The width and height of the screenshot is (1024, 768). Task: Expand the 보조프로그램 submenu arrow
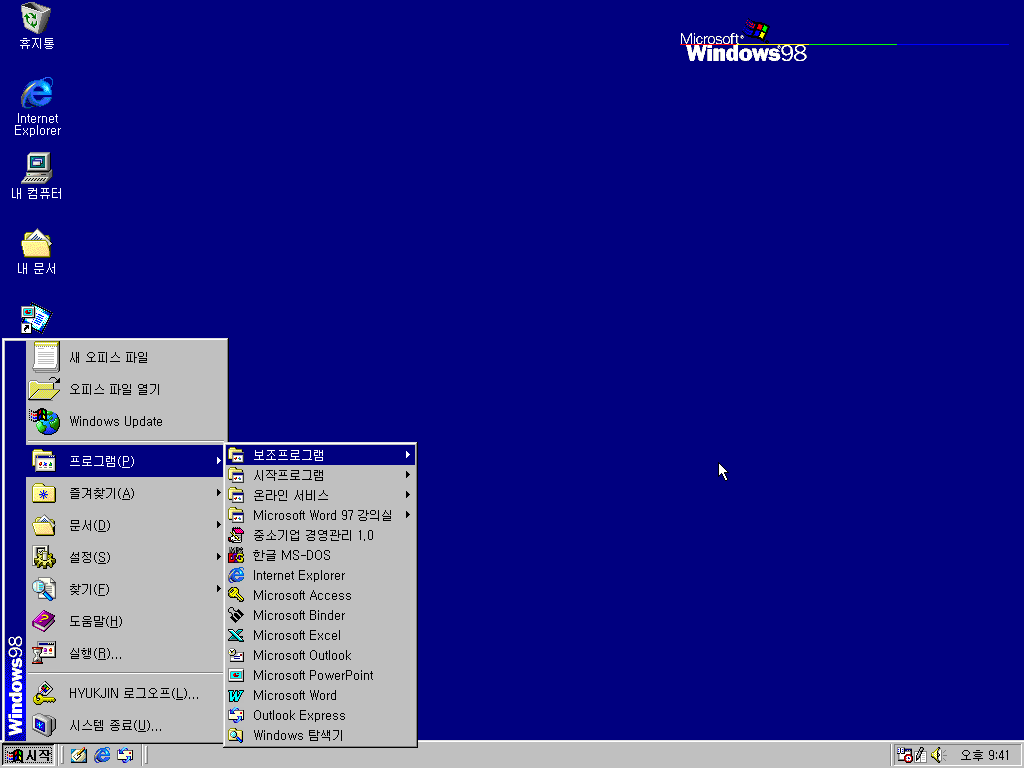click(408, 455)
